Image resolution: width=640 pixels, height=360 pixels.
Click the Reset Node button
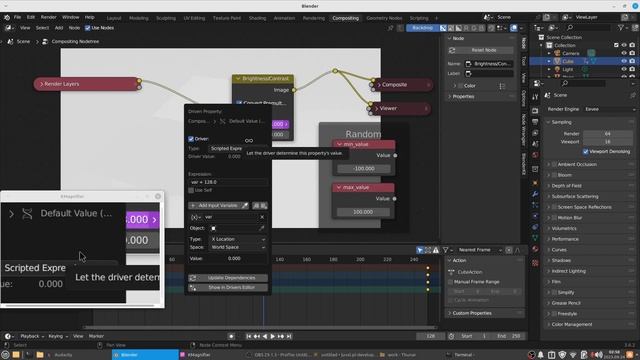(x=480, y=50)
